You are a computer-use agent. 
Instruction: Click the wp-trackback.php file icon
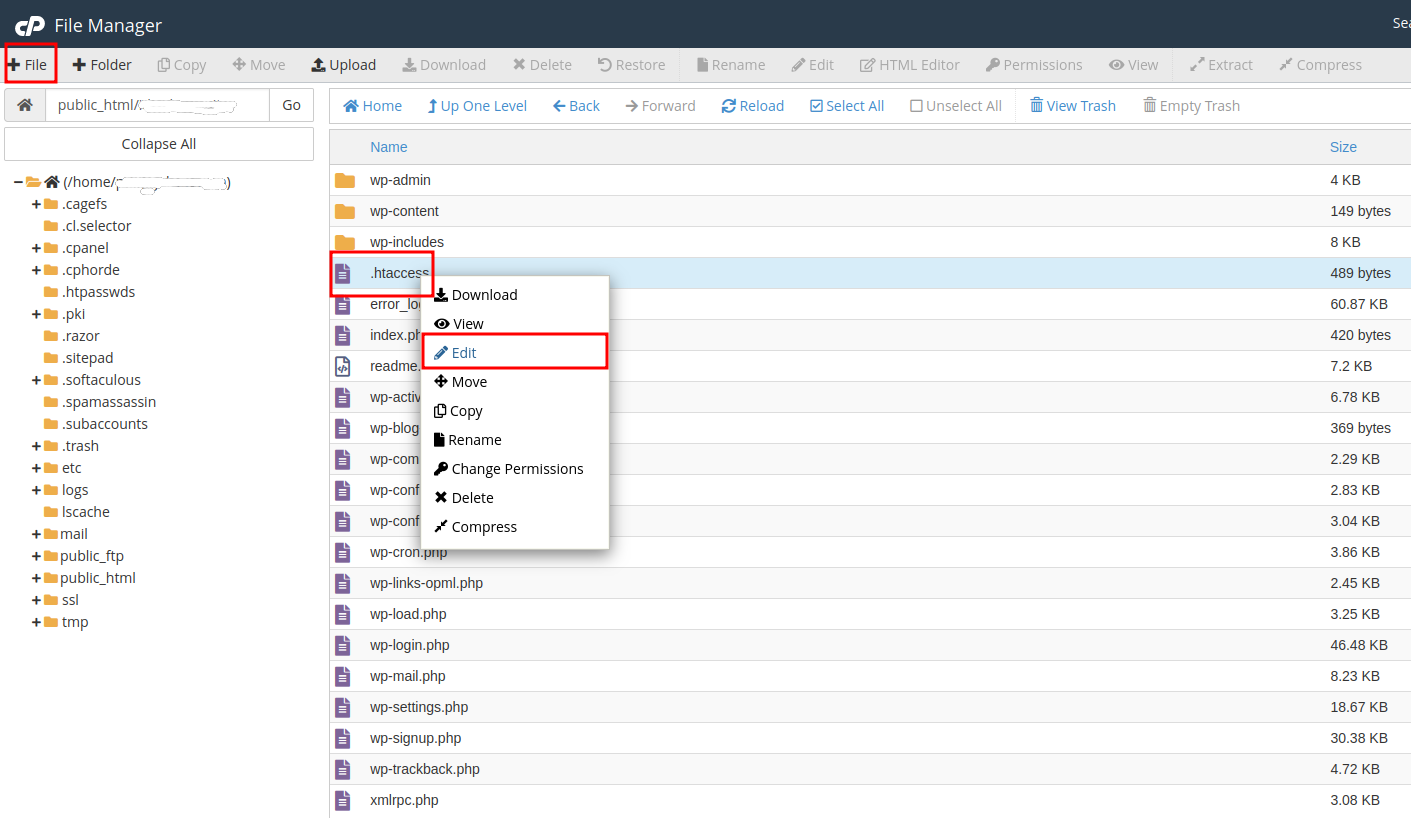343,769
